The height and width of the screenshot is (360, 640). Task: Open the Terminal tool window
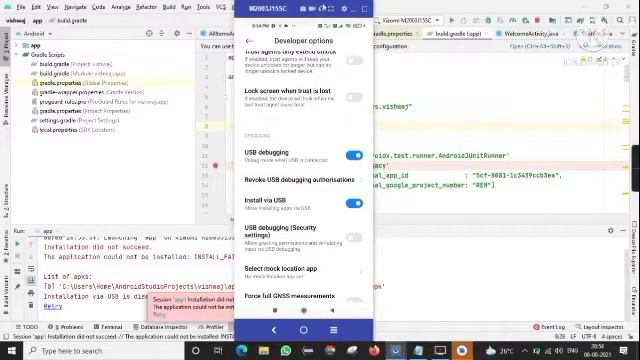click(x=108, y=327)
